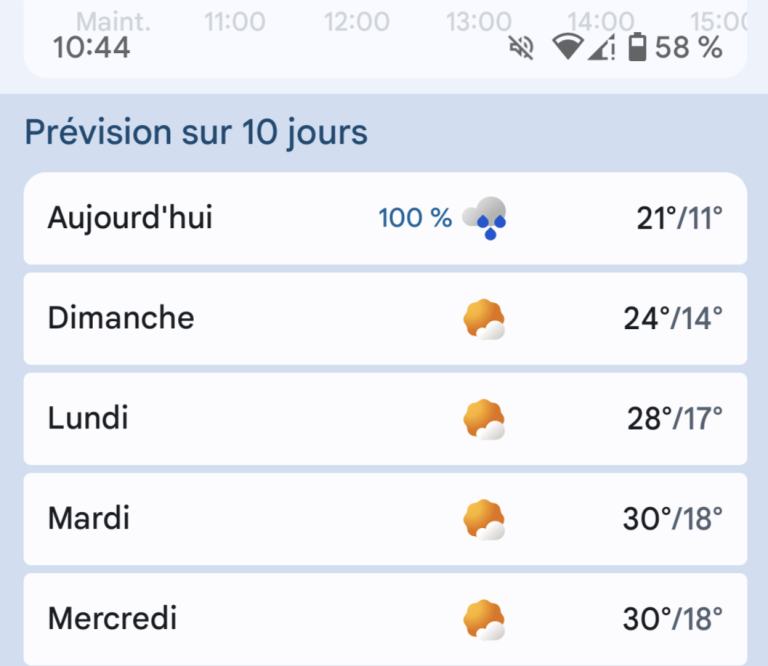Tap the 100 % precipitation chance label
Viewport: 768px width, 666px height.
[415, 218]
